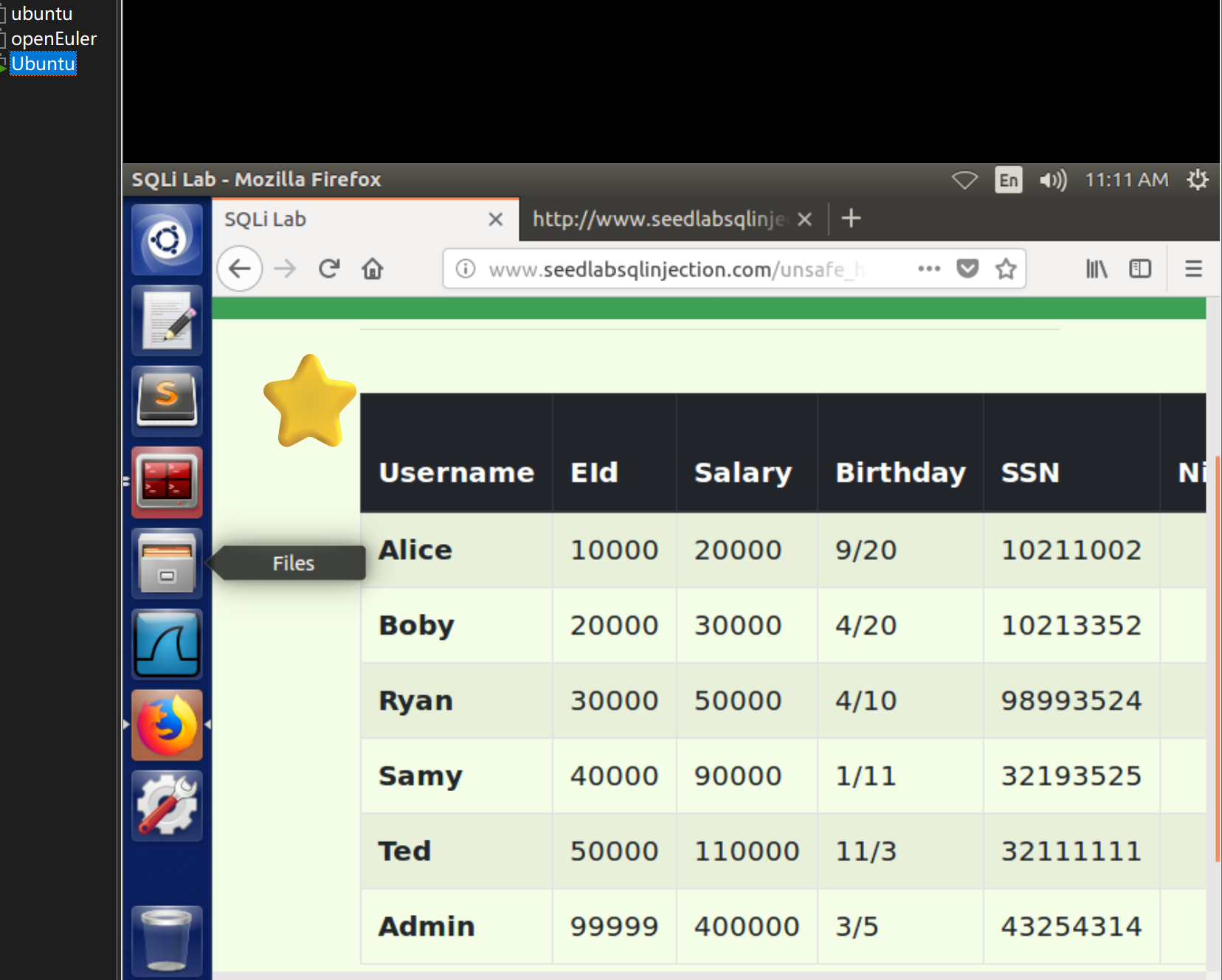Save the page to Pocket
The height and width of the screenshot is (980, 1222).
coord(967,269)
